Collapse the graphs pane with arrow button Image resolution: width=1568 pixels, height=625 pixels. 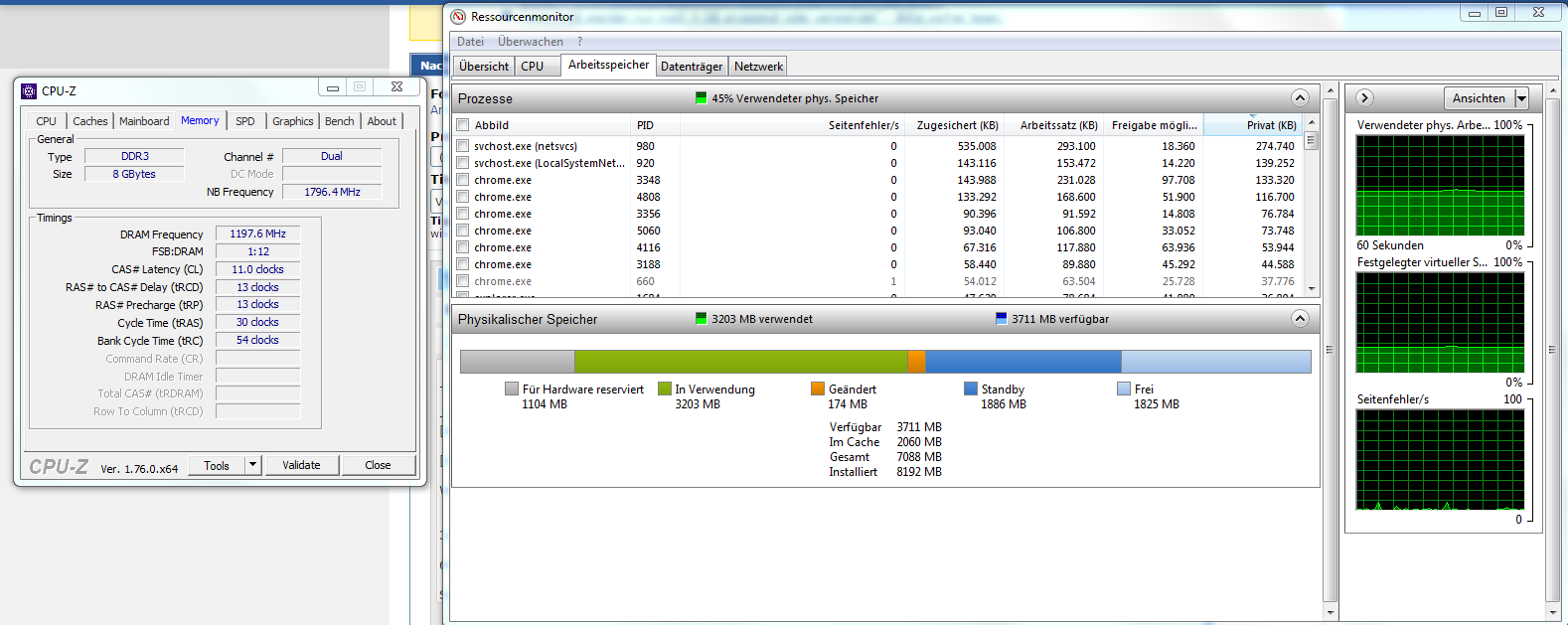tap(1364, 97)
